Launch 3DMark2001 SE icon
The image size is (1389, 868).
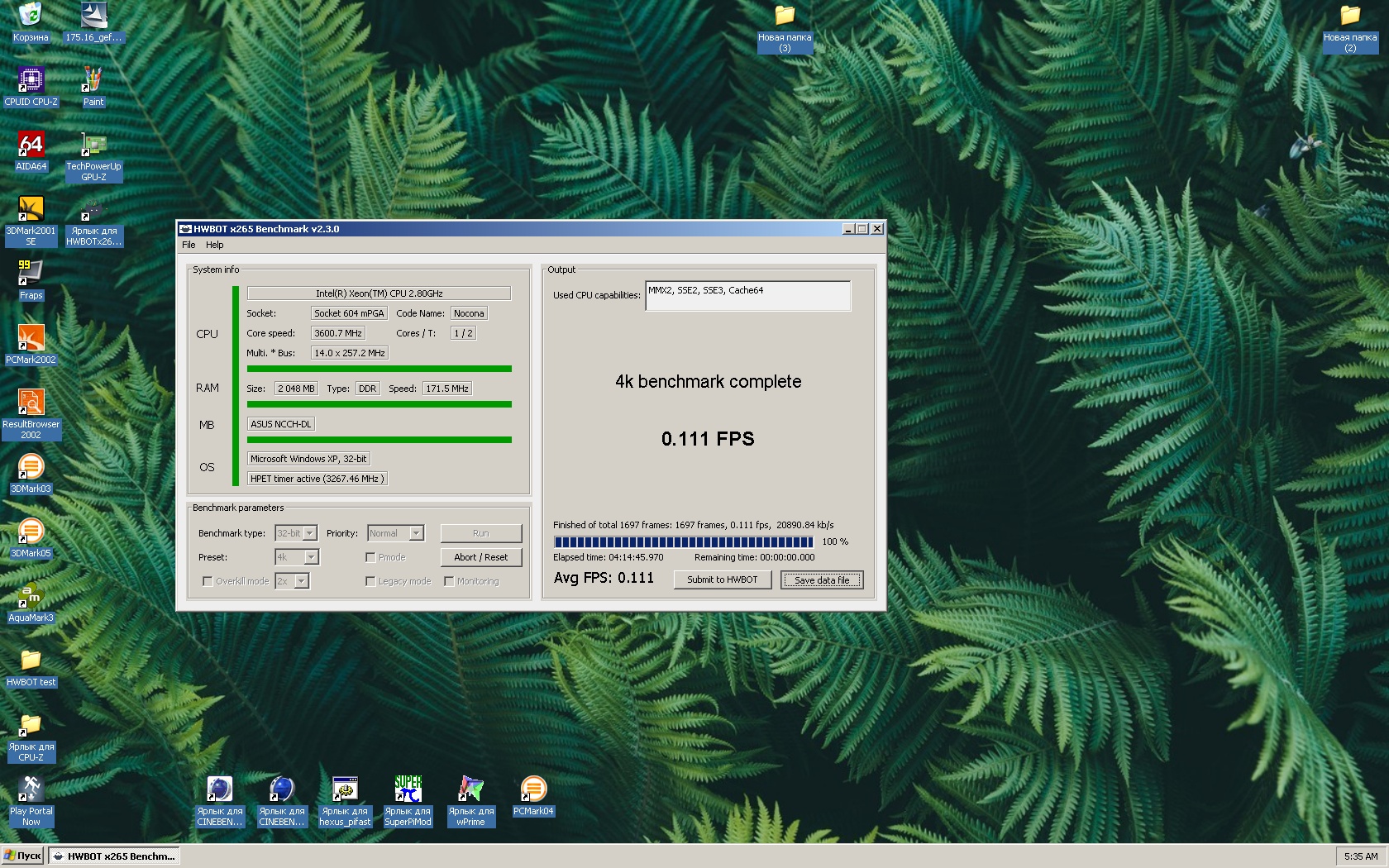(31, 222)
